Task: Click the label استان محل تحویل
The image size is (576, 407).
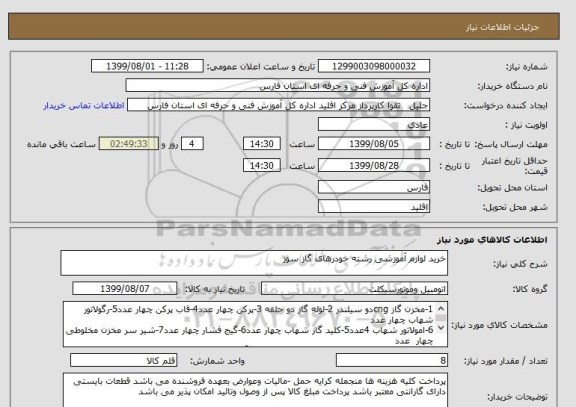Action: (512, 188)
